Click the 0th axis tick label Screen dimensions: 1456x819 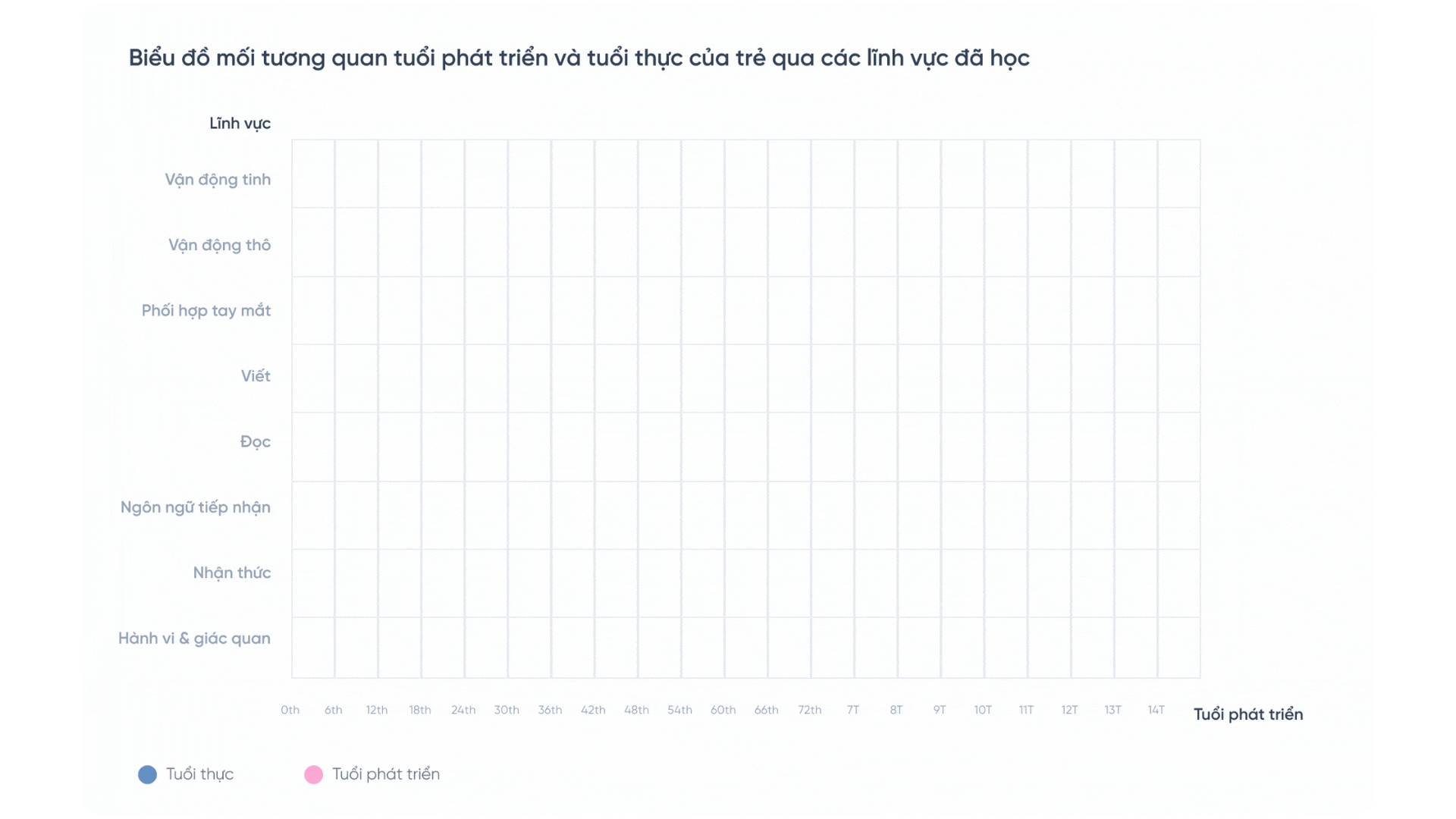[290, 710]
